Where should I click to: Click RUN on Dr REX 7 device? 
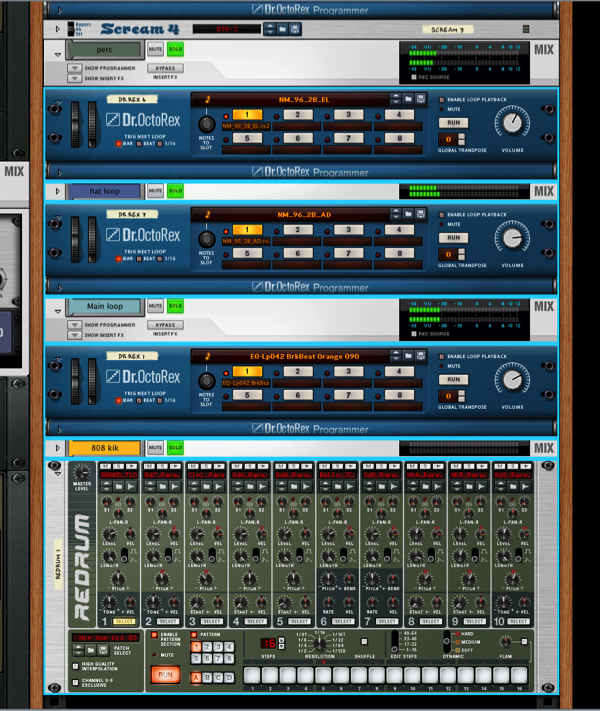point(454,238)
